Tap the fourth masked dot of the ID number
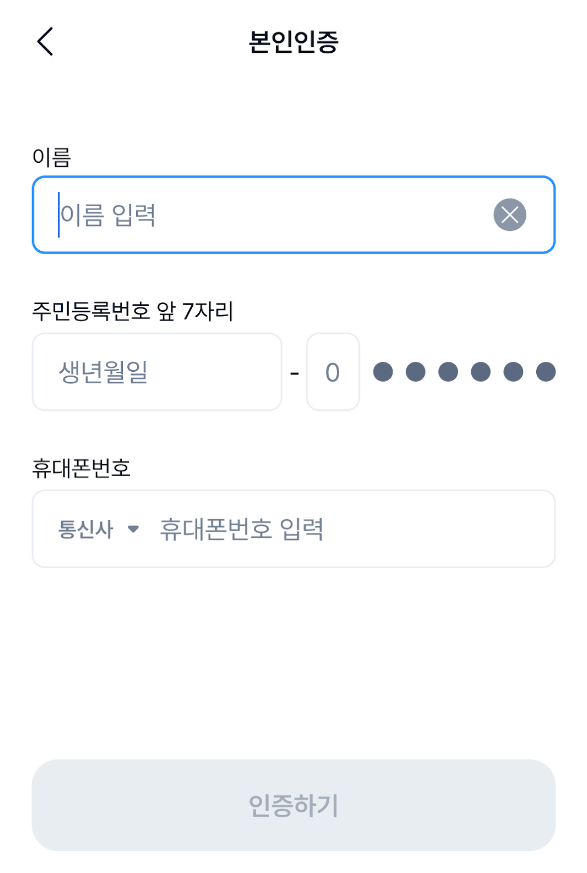The height and width of the screenshot is (873, 587). pyautogui.click(x=481, y=372)
